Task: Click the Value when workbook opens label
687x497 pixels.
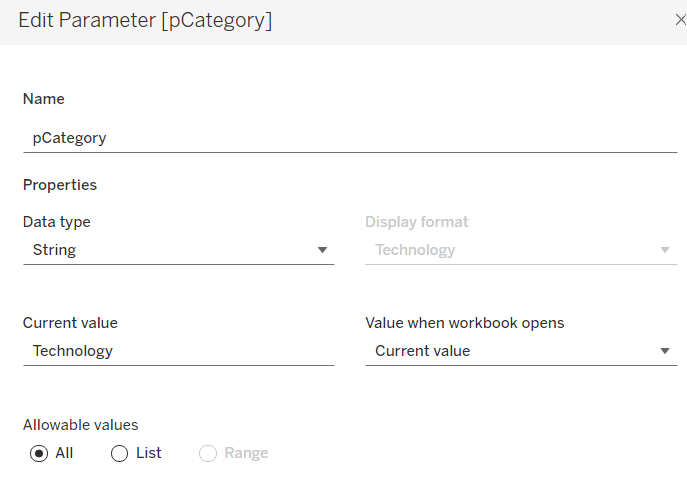Action: (x=464, y=323)
